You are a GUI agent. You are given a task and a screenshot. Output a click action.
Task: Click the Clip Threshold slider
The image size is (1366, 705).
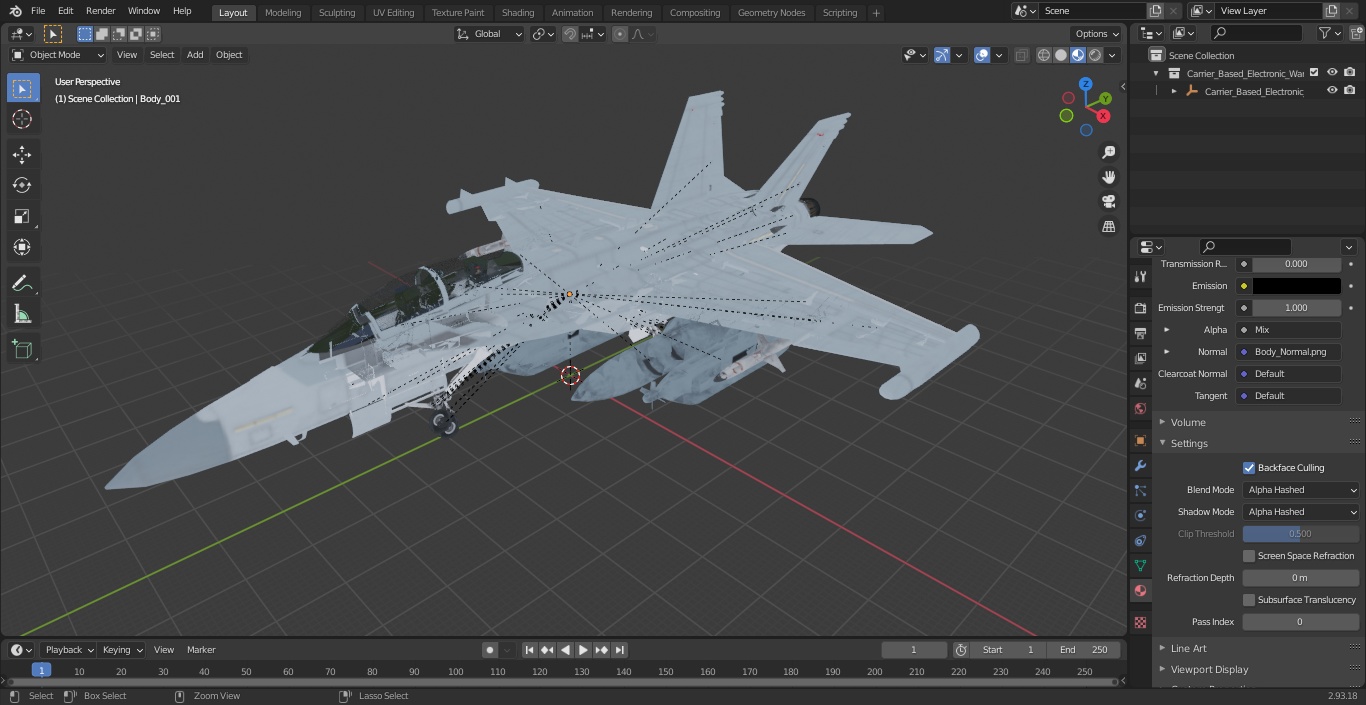(x=1301, y=534)
